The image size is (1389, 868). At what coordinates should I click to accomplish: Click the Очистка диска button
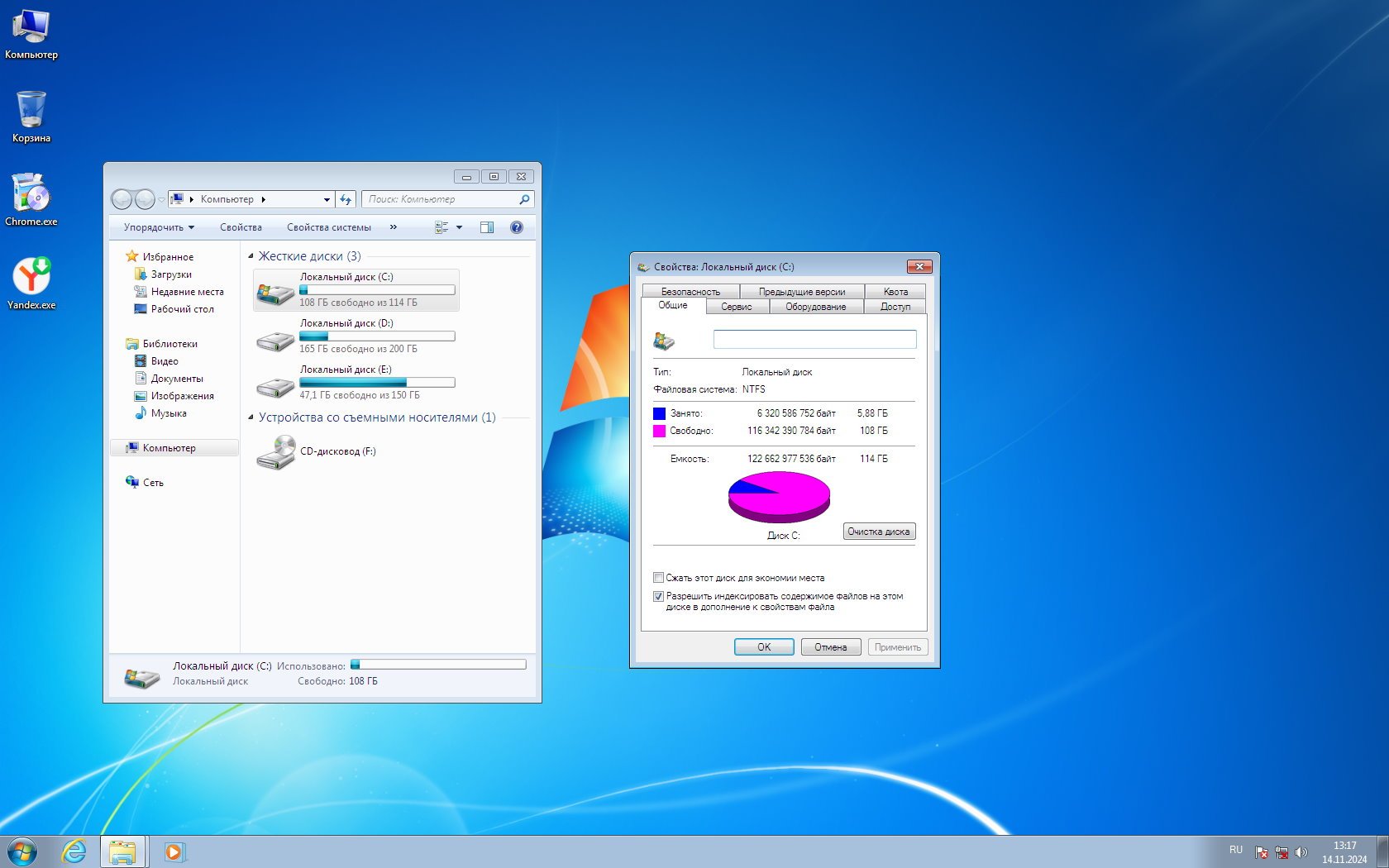878,532
